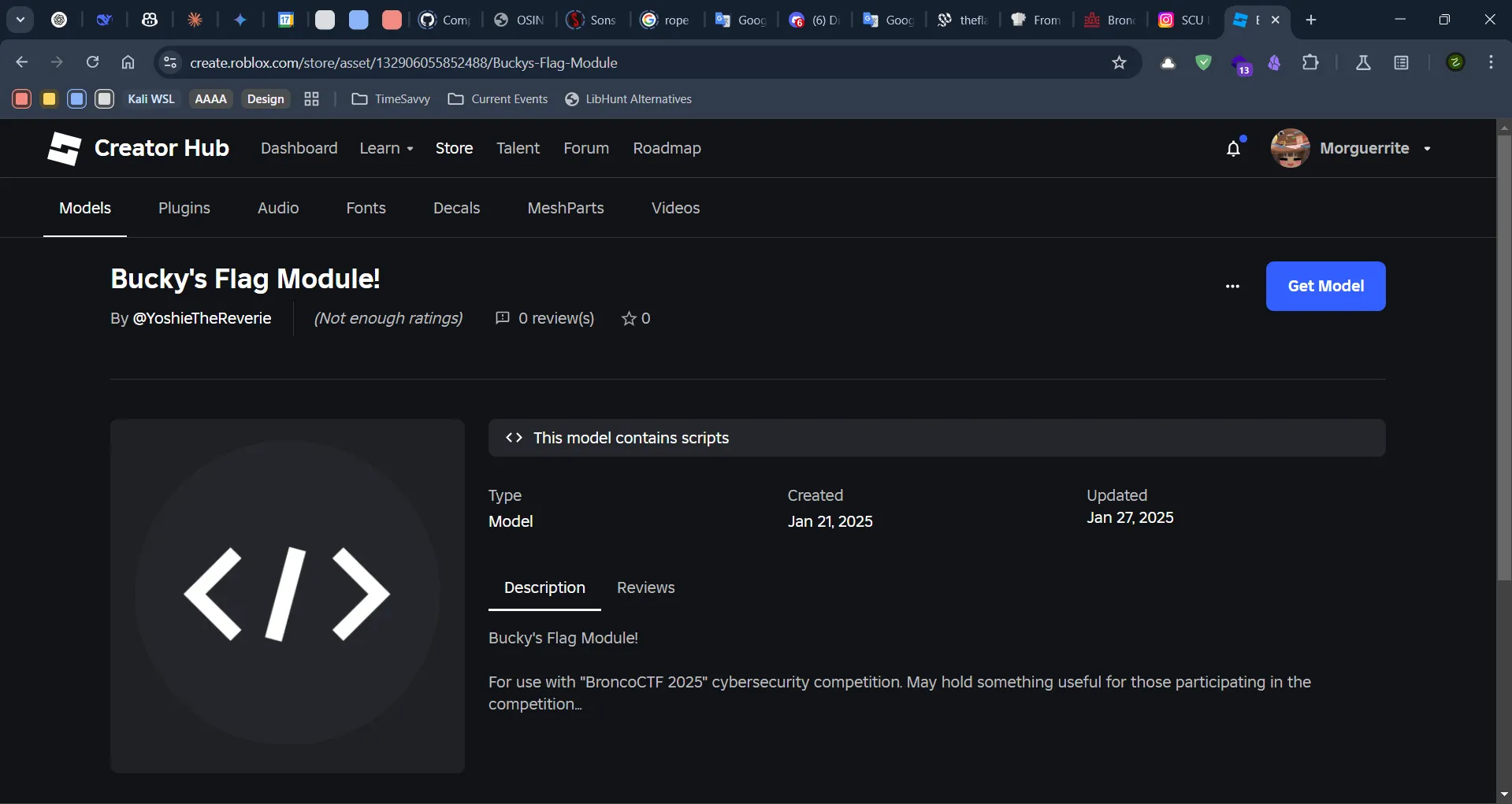Close the active Roblox tab

pos(1276,20)
